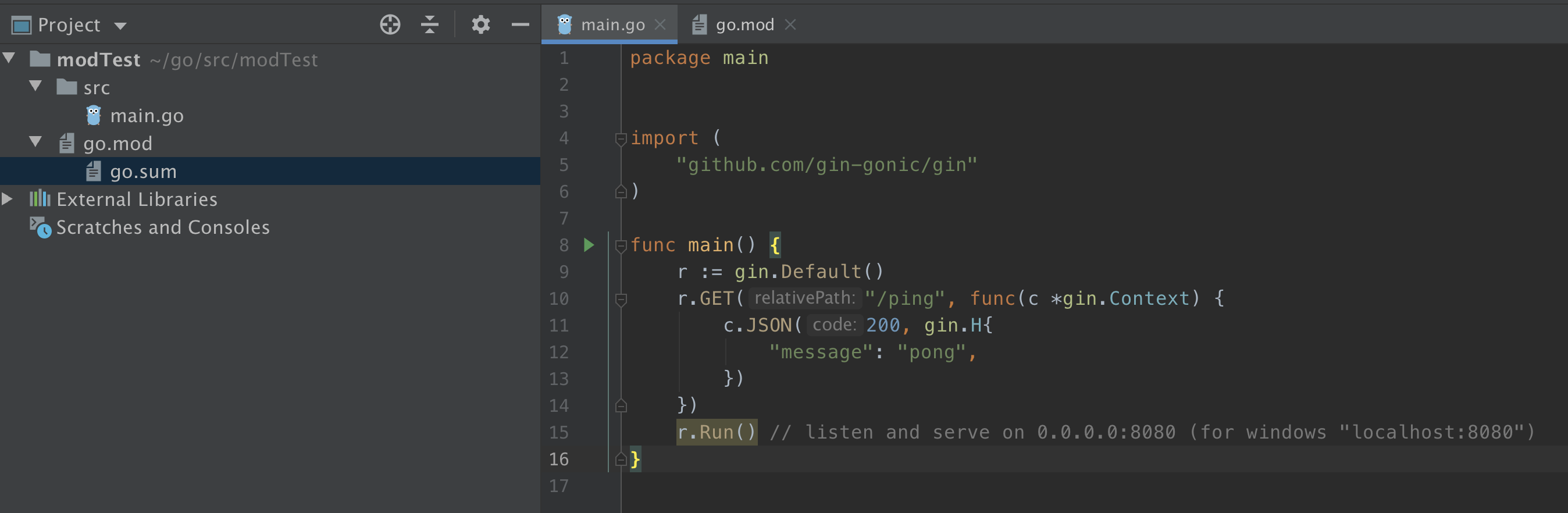Click the "pong" string value

[x=931, y=352]
